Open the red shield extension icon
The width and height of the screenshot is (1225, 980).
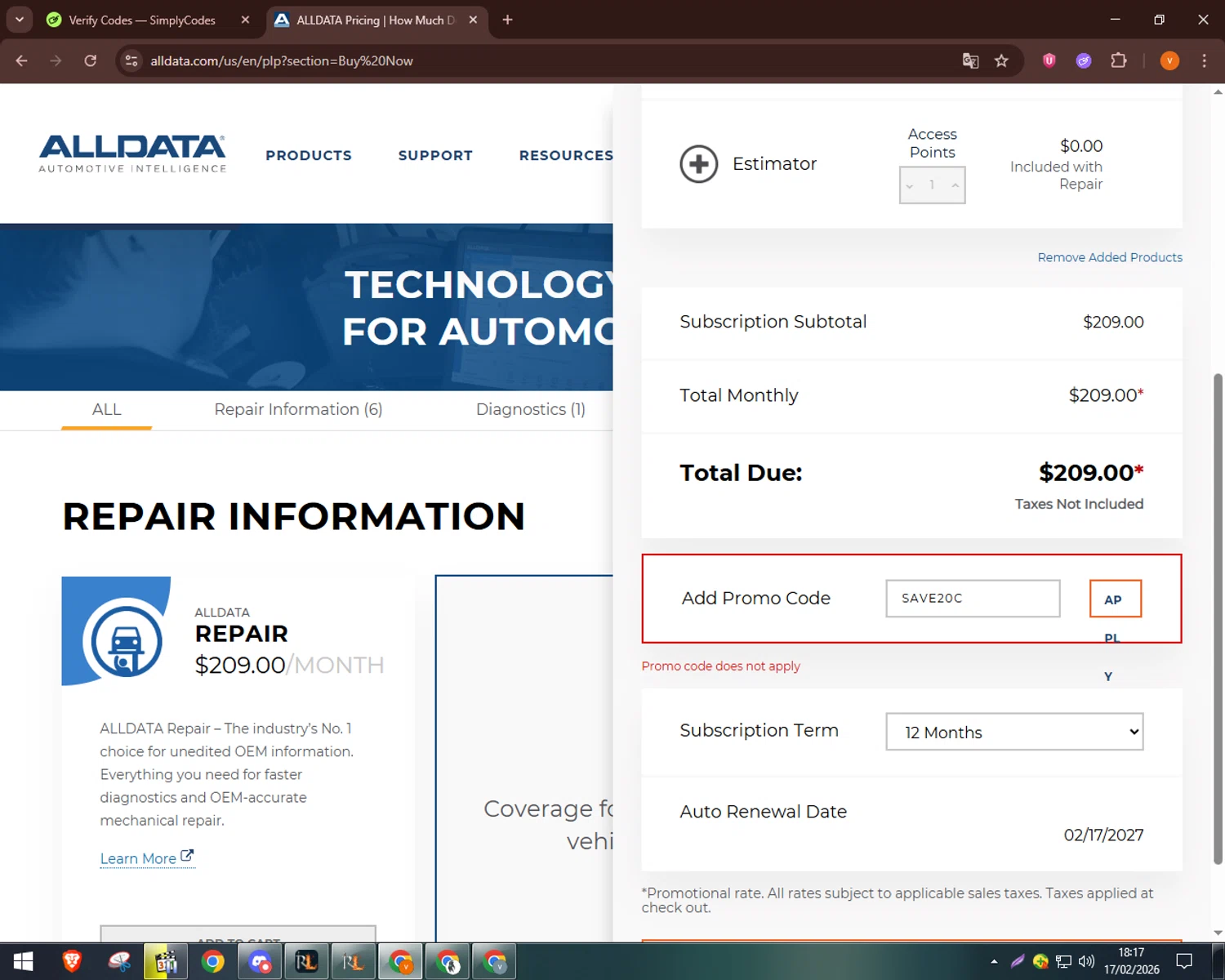[1049, 60]
